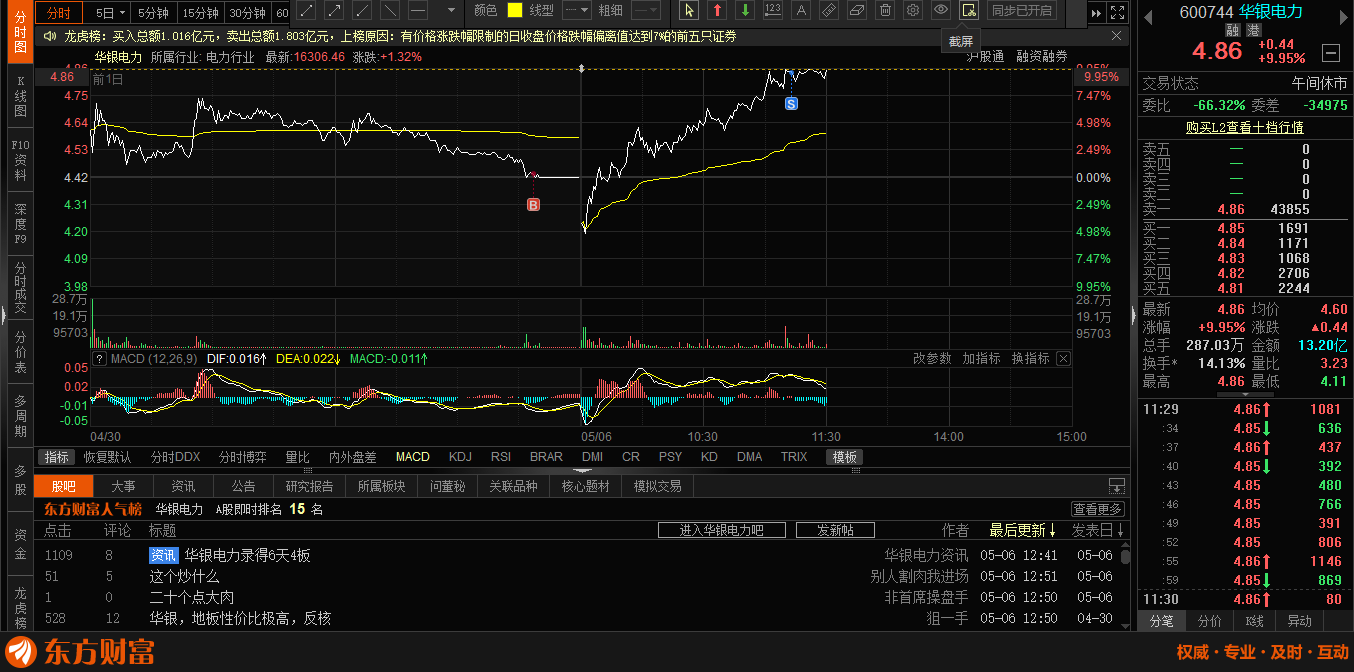Open more drawing tools dropdown arrow
Screen dimensions: 1354x672
click(451, 11)
